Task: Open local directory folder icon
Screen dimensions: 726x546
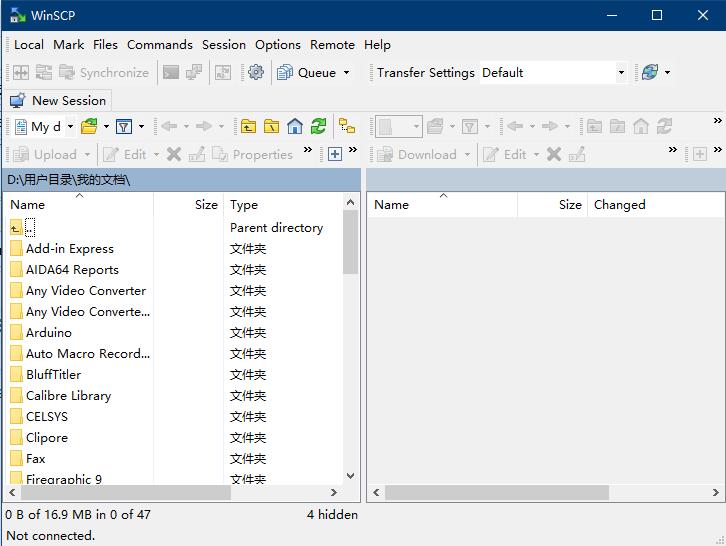Action: (x=89, y=126)
